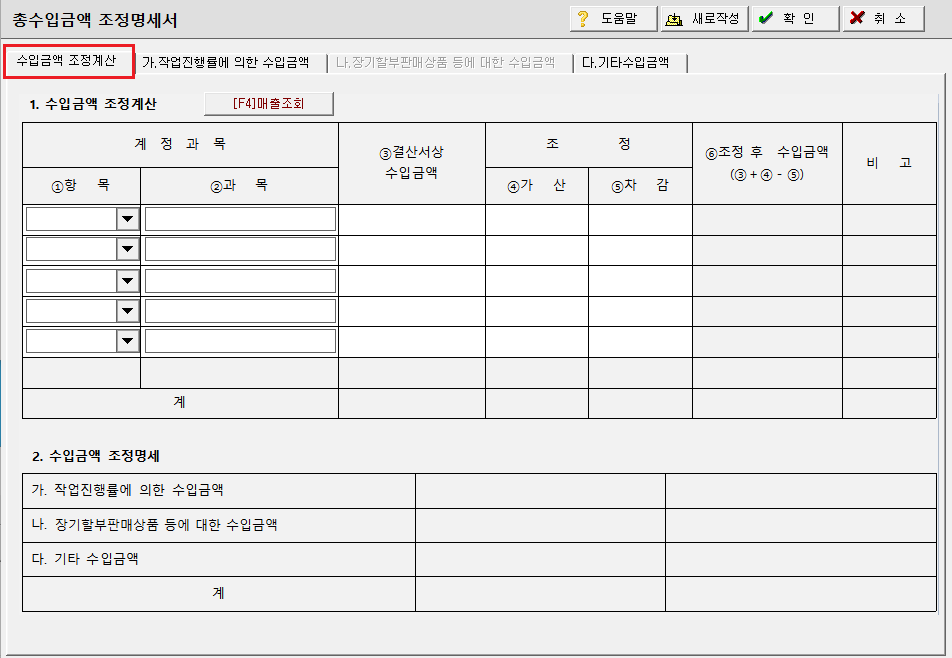Click the red X on 취소
The width and height of the screenshot is (952, 658).
857,18
